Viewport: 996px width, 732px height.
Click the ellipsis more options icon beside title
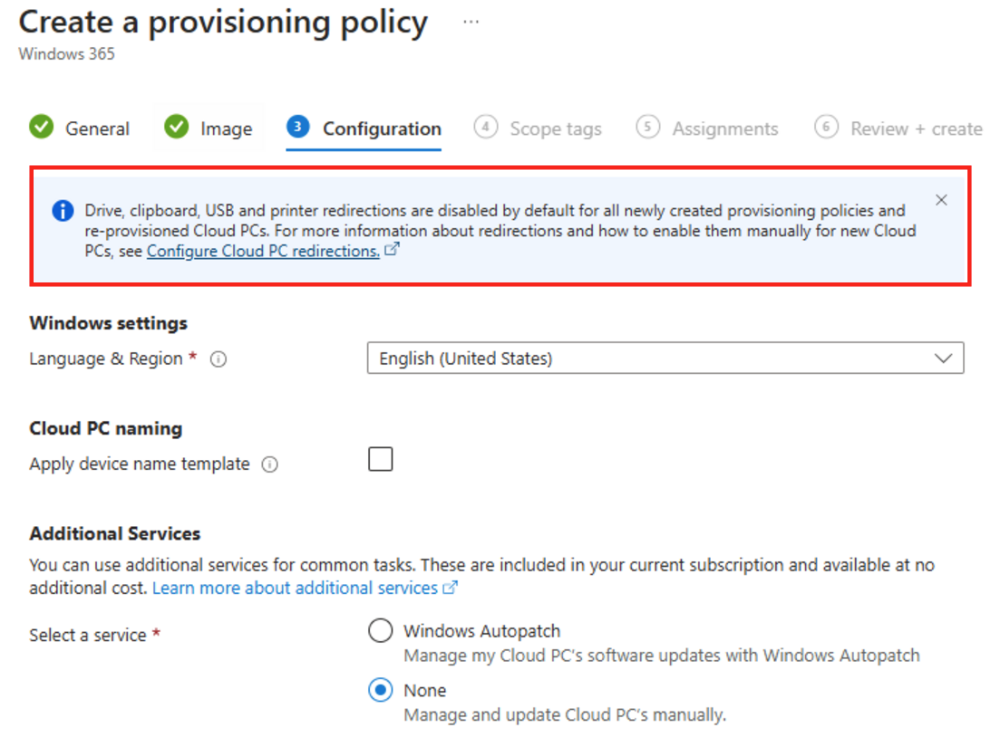(470, 22)
